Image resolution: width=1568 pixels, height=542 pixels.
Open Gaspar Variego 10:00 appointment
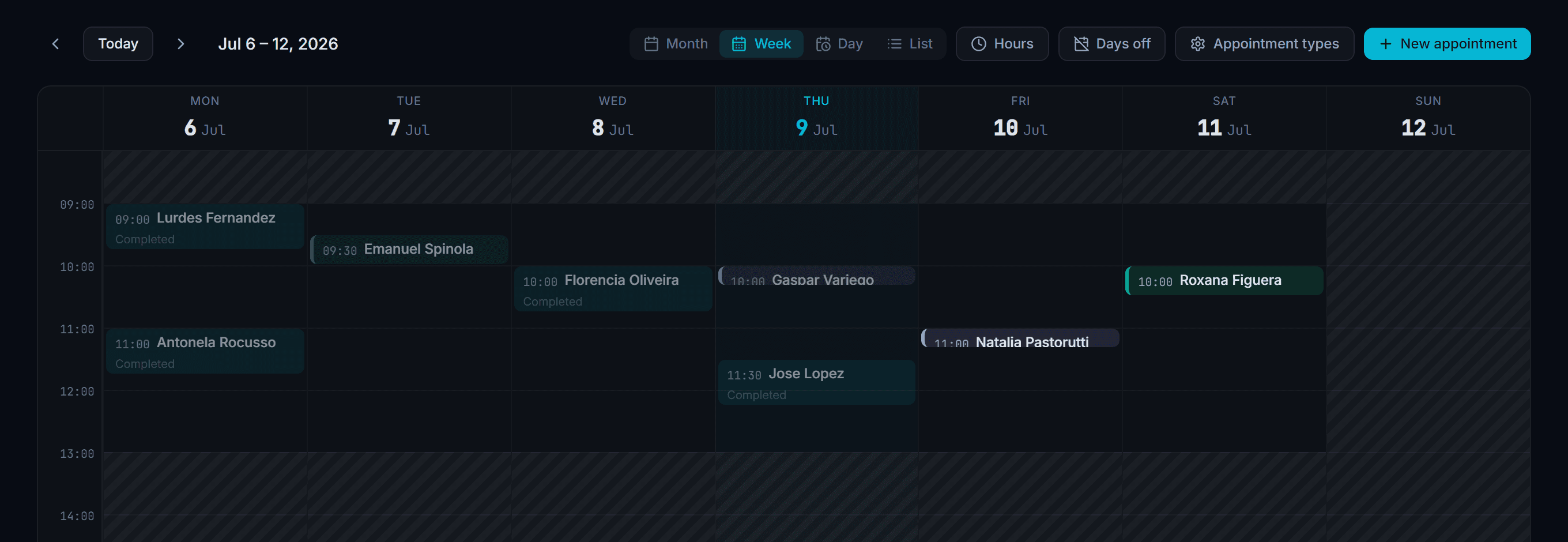(817, 276)
